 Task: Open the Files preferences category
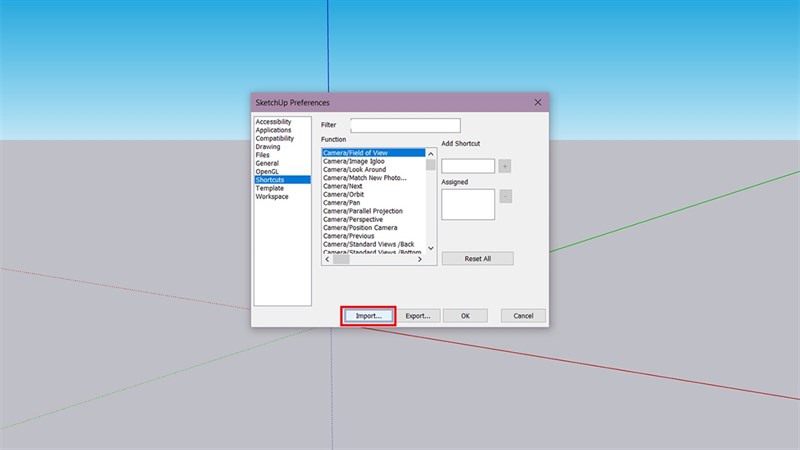[x=263, y=155]
